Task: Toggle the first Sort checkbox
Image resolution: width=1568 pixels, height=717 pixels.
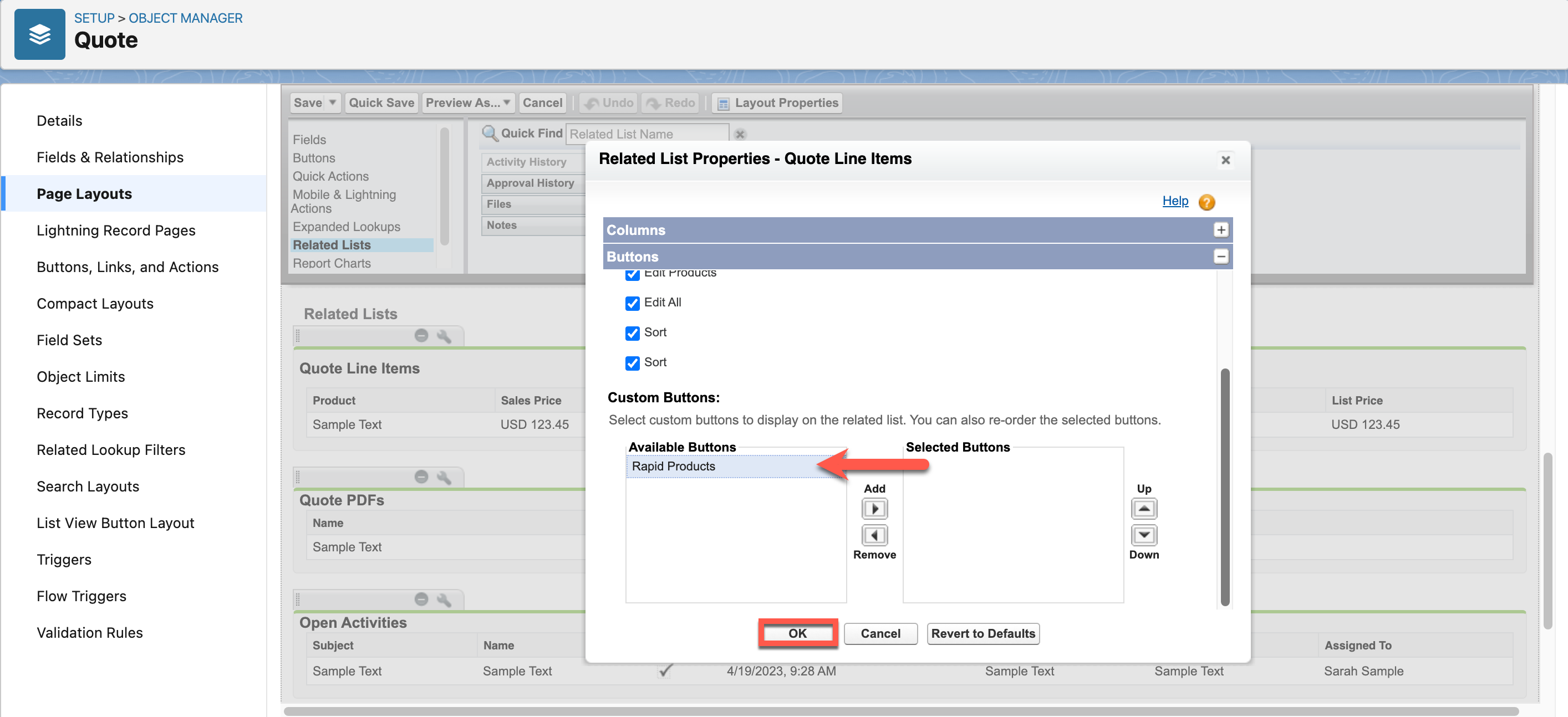Action: tap(633, 332)
